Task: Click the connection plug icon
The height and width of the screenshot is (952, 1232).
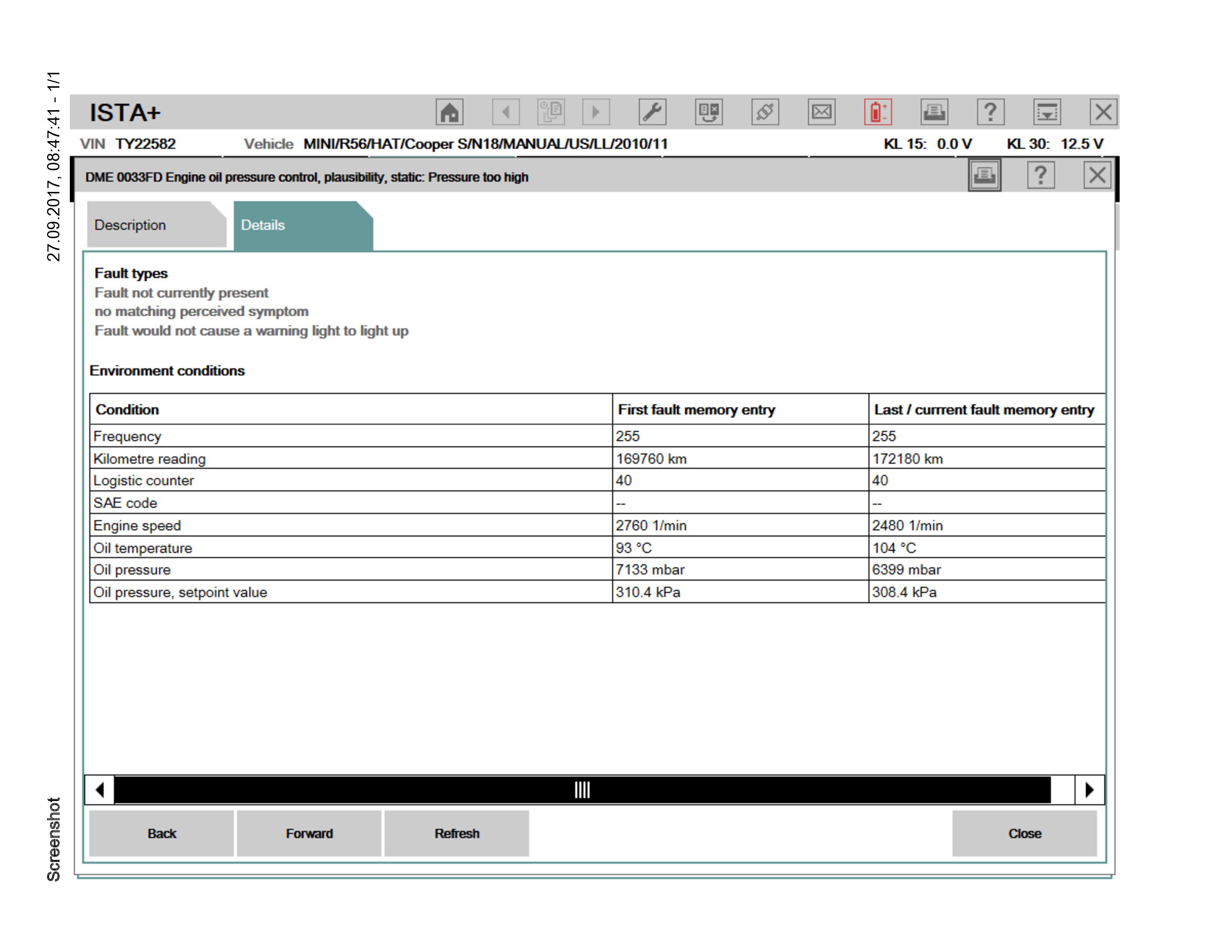Action: (765, 112)
